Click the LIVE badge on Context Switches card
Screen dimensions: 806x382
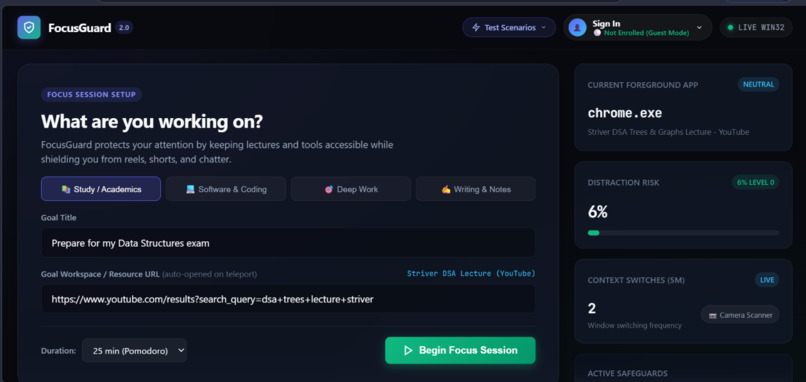click(767, 280)
